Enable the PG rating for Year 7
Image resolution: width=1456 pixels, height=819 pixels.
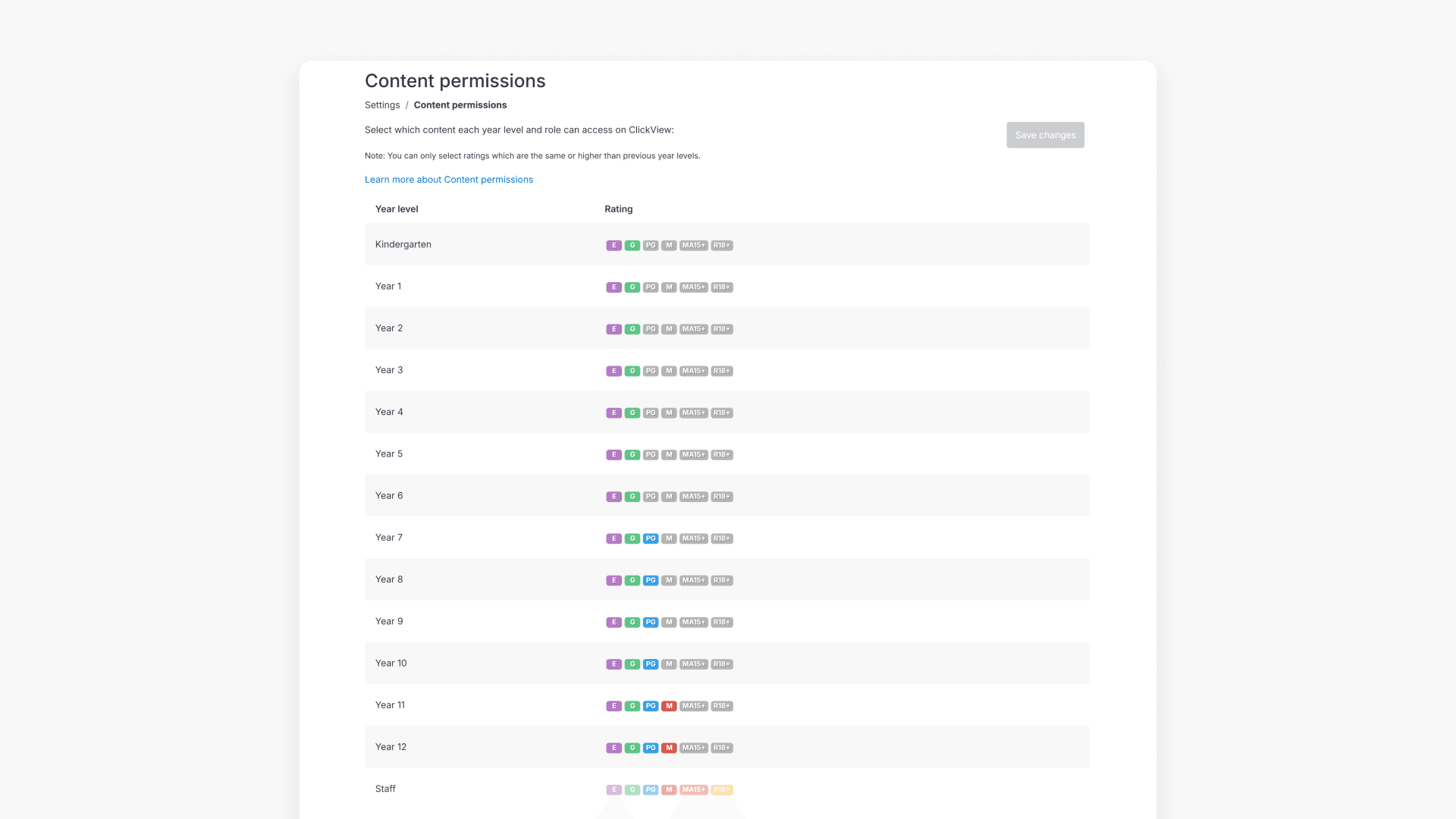click(x=650, y=538)
